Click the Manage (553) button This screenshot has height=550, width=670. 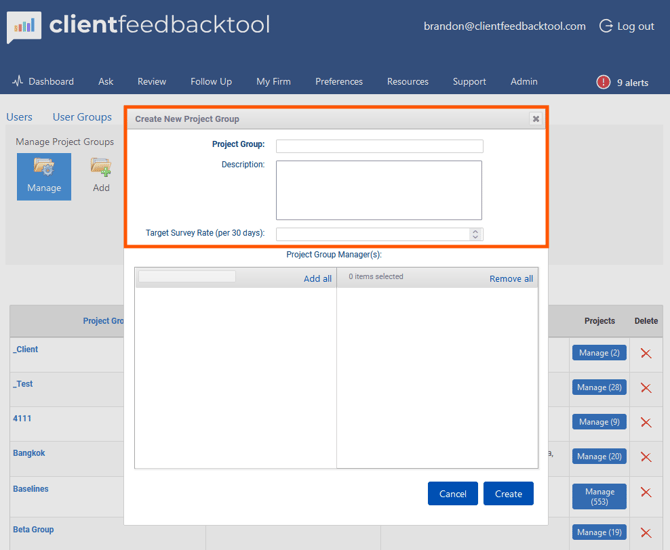(x=599, y=497)
